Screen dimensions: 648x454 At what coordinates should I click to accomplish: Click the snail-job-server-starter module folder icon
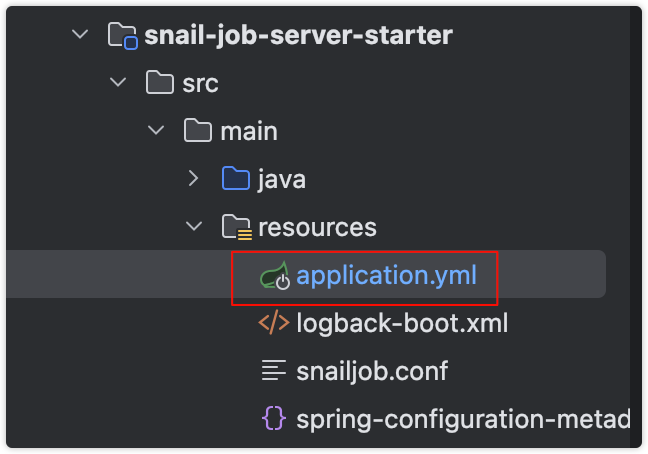pyautogui.click(x=121, y=36)
